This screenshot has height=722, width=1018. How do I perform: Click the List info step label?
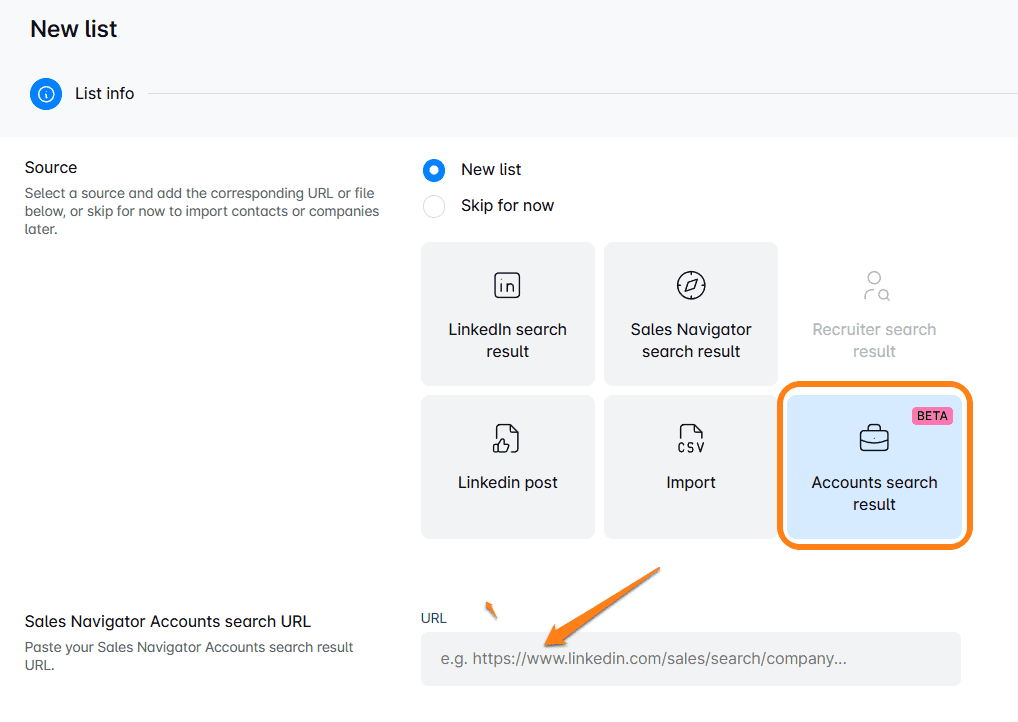pyautogui.click(x=104, y=93)
